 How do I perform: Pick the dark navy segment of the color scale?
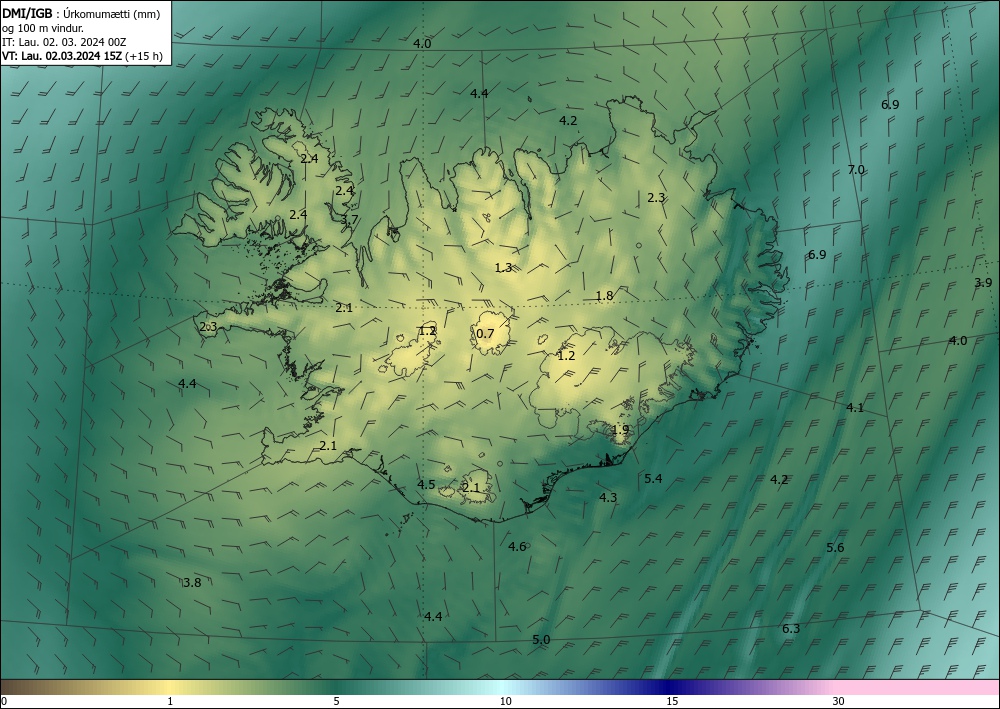(666, 687)
